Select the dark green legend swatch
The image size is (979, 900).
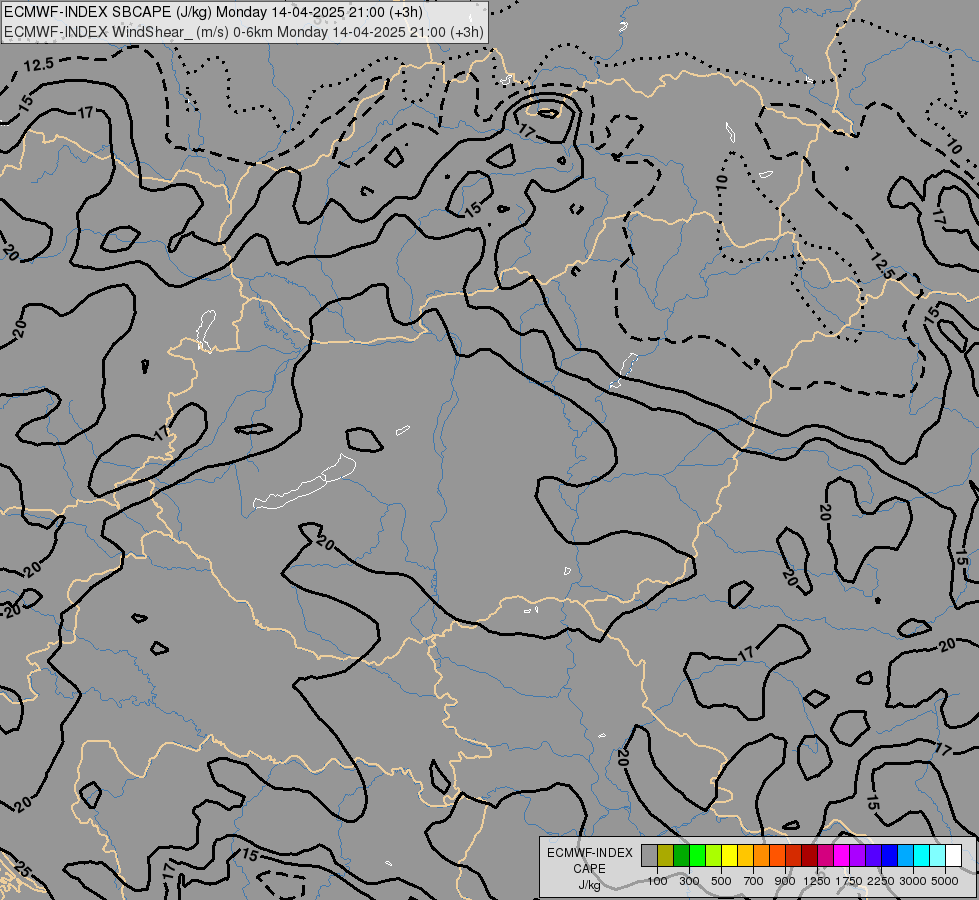pos(682,855)
